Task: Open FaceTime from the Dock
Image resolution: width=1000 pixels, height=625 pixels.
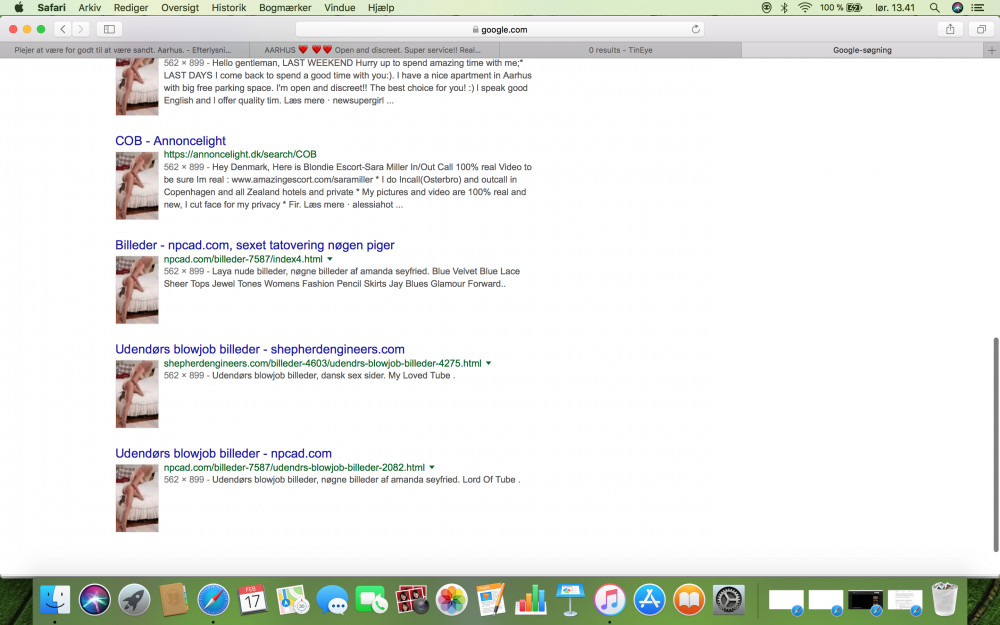Action: [x=371, y=599]
